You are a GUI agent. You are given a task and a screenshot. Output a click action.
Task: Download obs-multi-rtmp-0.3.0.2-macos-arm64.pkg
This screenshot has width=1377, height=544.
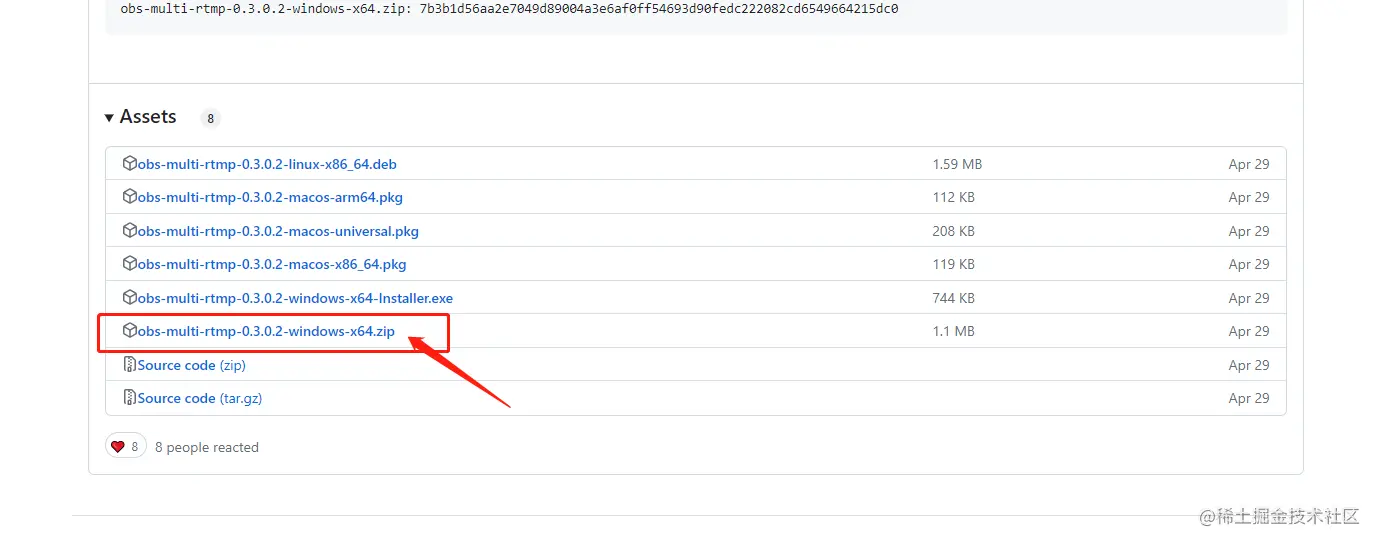[270, 198]
